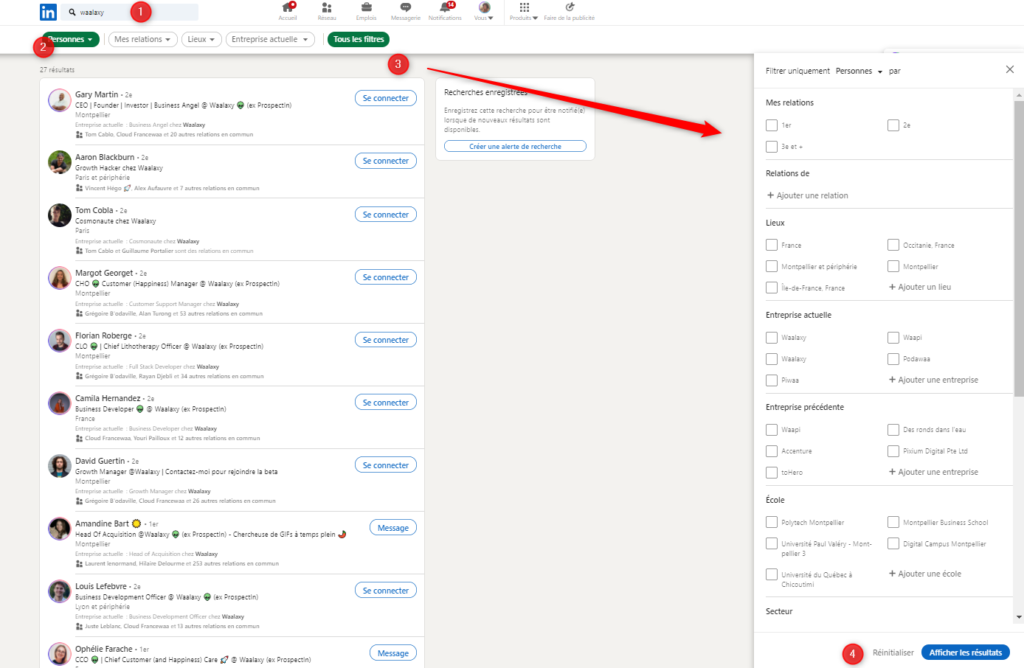Send a Message to Amandine Bart
Viewport: 1024px width, 668px height.
tap(392, 528)
